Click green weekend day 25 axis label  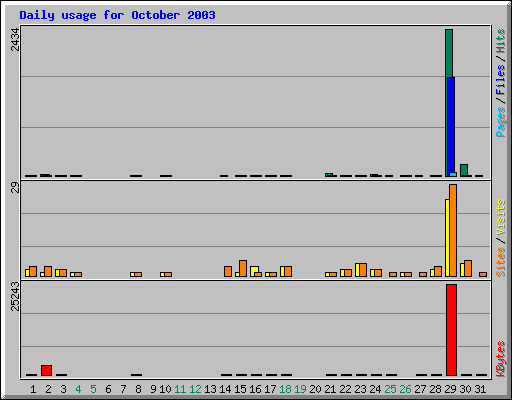(x=390, y=389)
